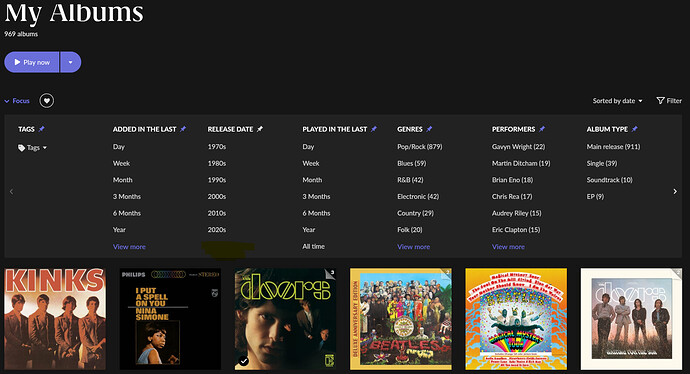The width and height of the screenshot is (690, 374).
Task: Select Week under Played in the last
Action: tap(311, 163)
